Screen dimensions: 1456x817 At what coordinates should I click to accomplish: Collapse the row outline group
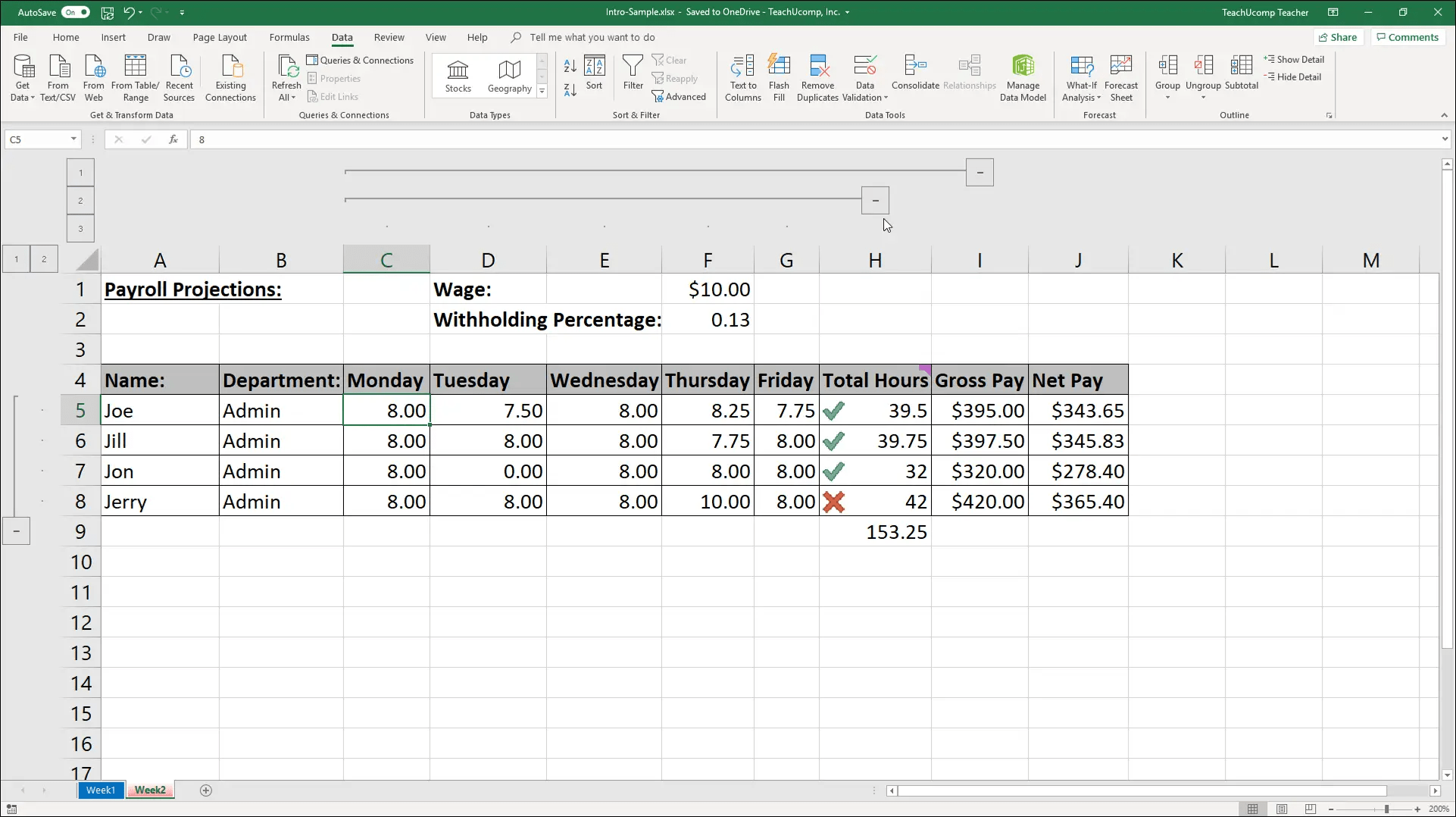pyautogui.click(x=17, y=531)
